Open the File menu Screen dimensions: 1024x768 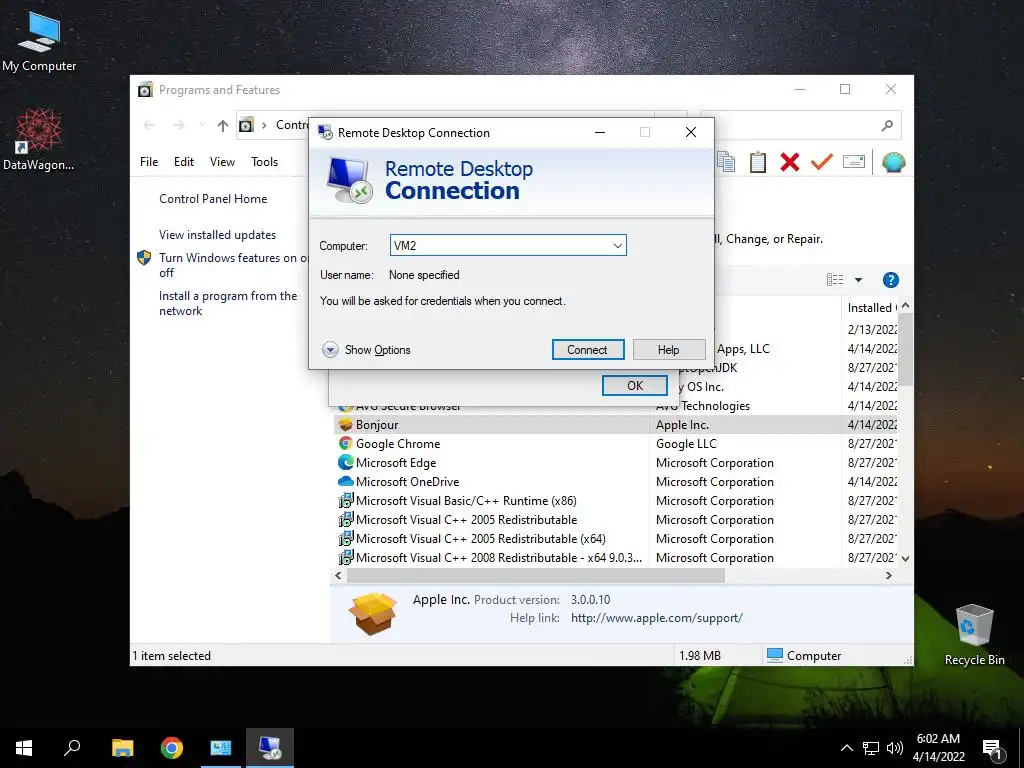click(149, 161)
